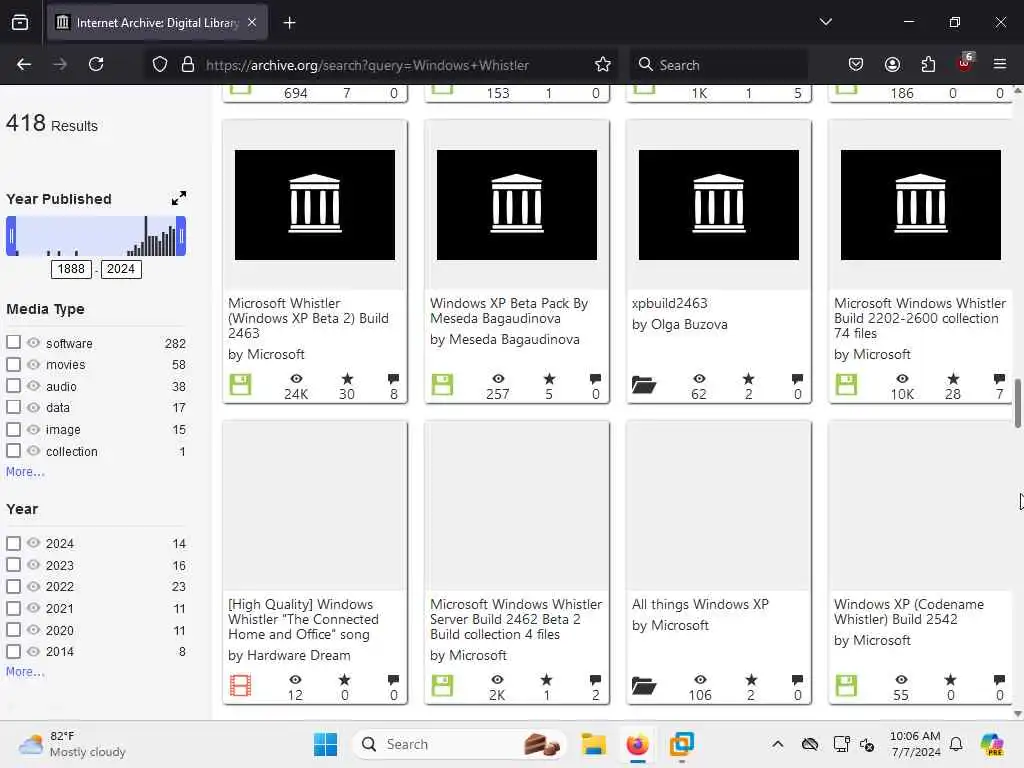The height and width of the screenshot is (768, 1024).
Task: Check the 2024 year filter
Action: [x=13, y=543]
